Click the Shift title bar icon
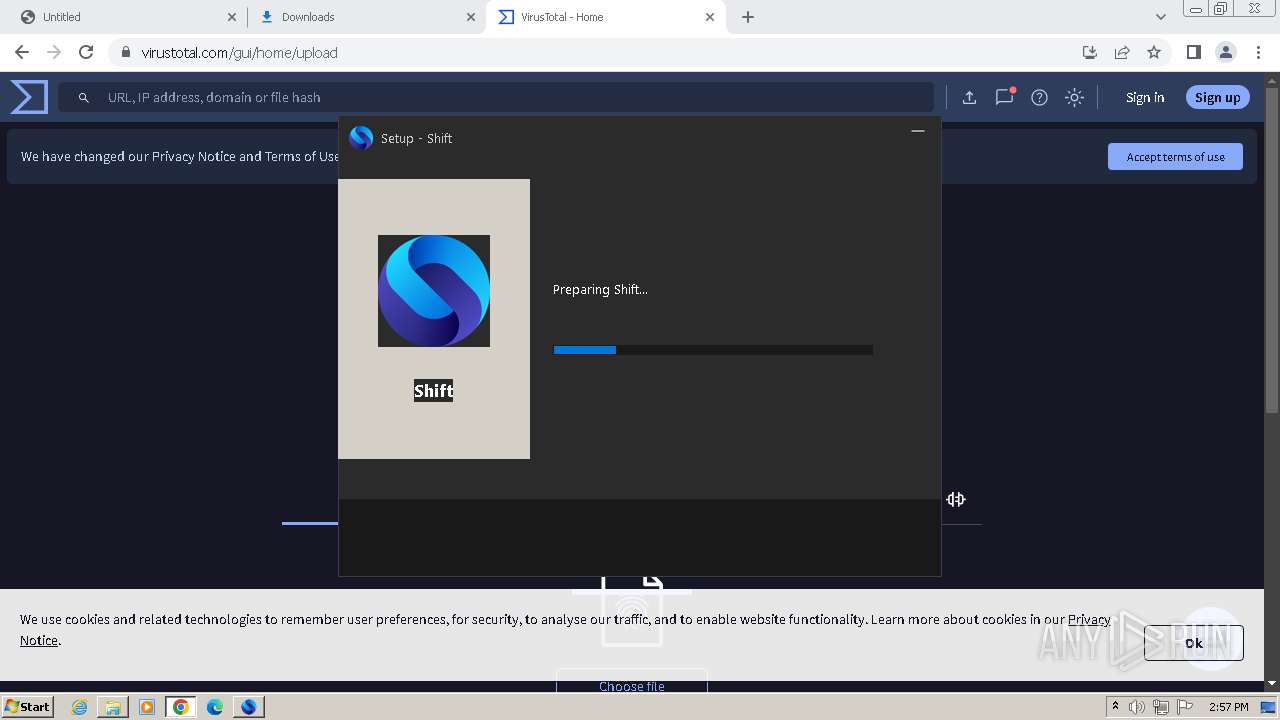 (x=361, y=138)
